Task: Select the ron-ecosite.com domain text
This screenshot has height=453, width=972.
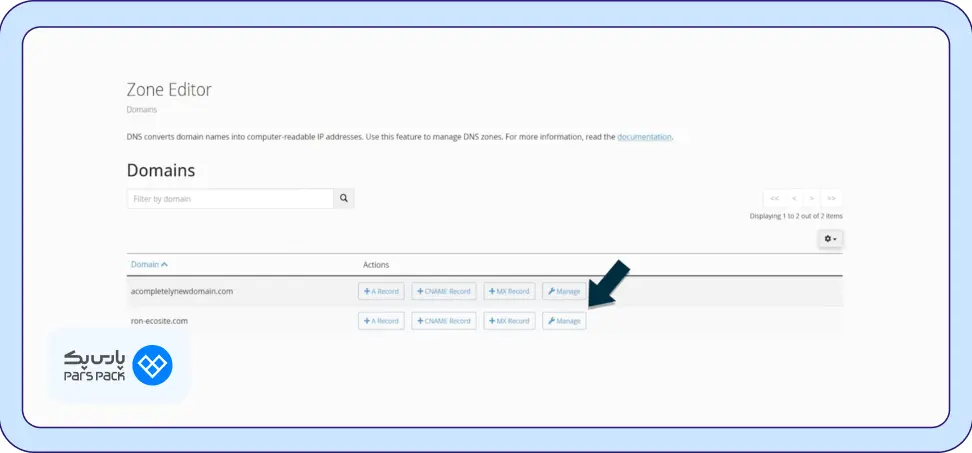Action: click(159, 321)
